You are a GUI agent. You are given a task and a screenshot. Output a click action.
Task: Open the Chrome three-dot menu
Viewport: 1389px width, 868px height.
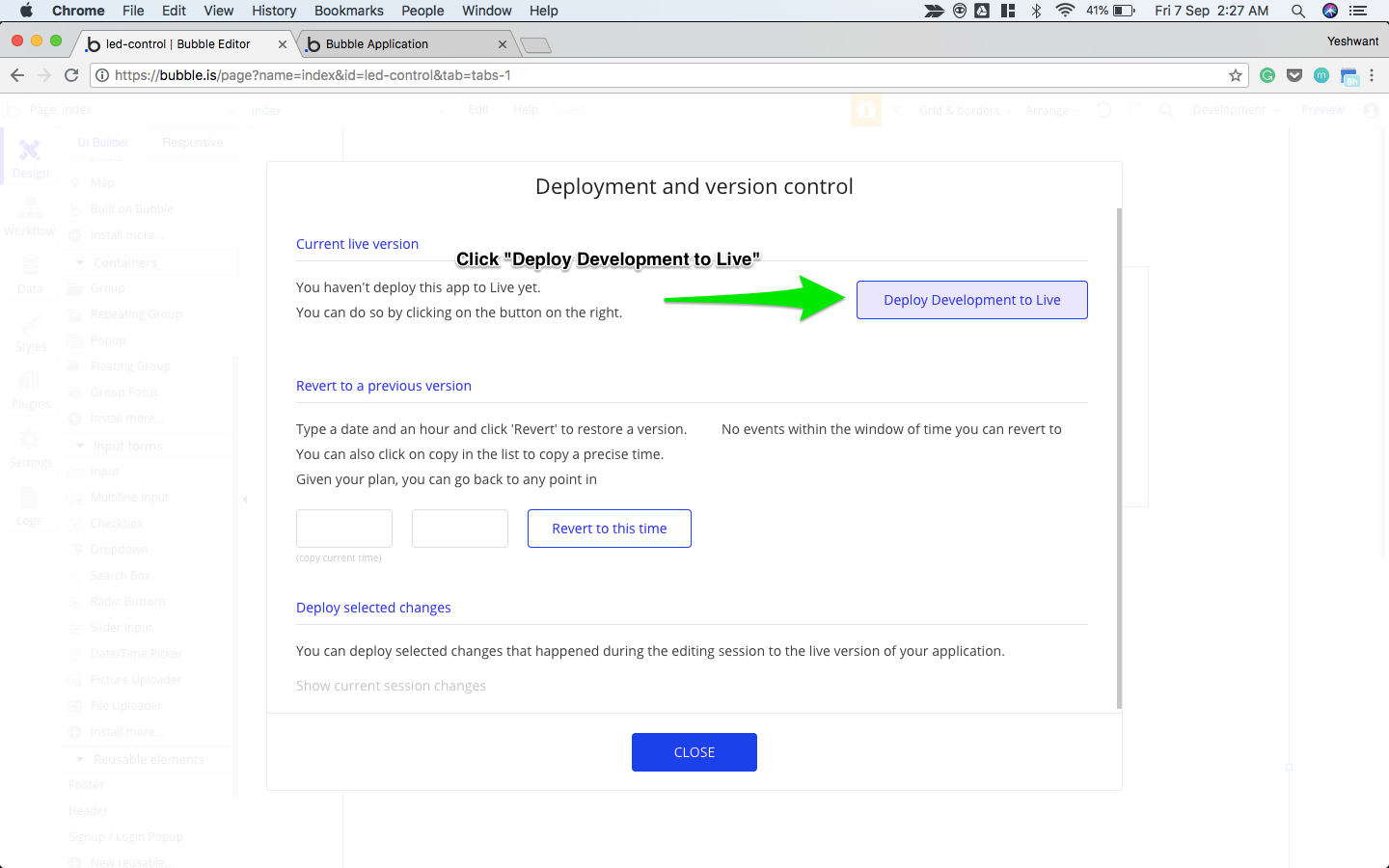point(1372,75)
